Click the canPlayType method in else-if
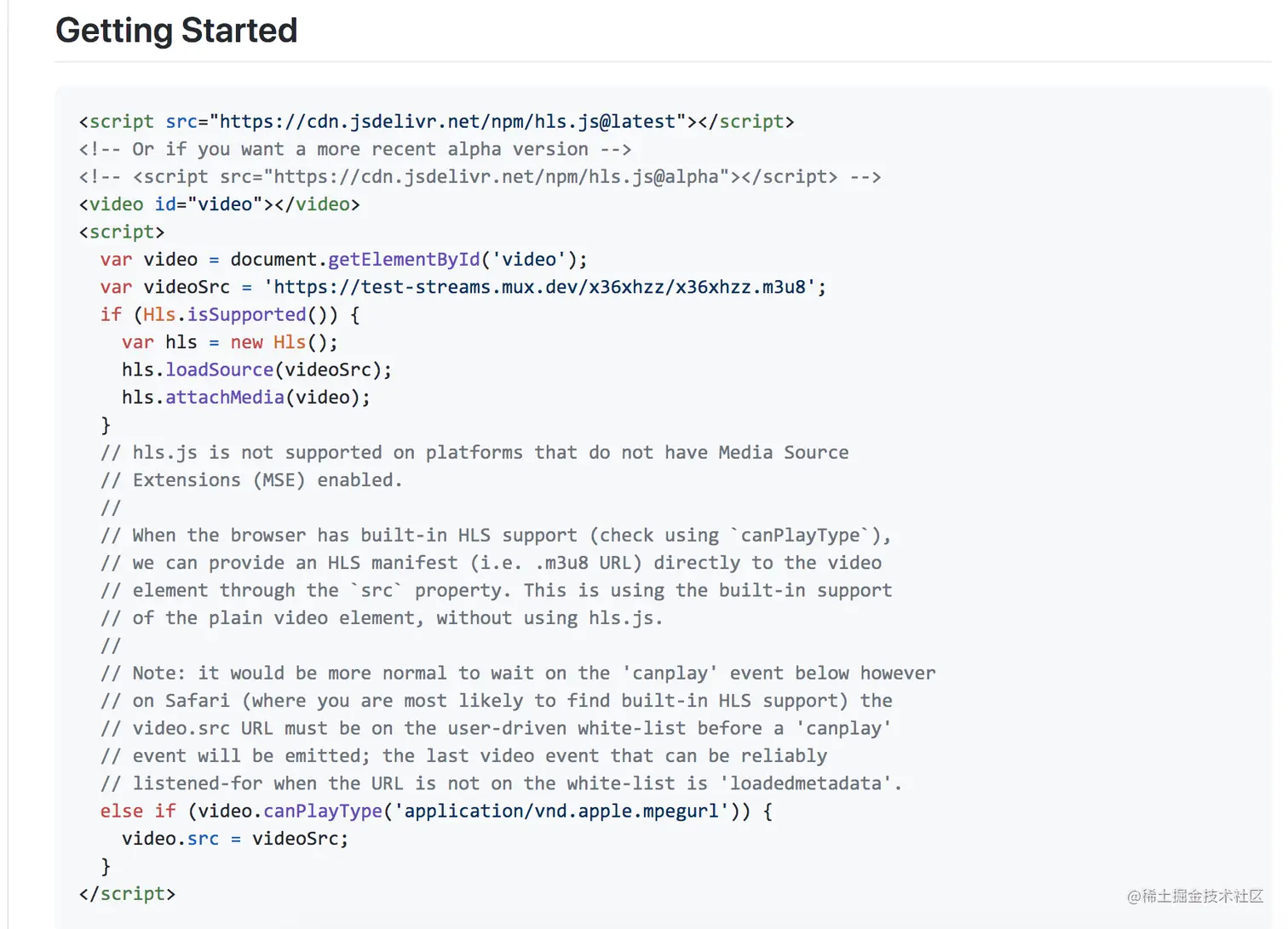Image resolution: width=1288 pixels, height=929 pixels. click(x=323, y=811)
